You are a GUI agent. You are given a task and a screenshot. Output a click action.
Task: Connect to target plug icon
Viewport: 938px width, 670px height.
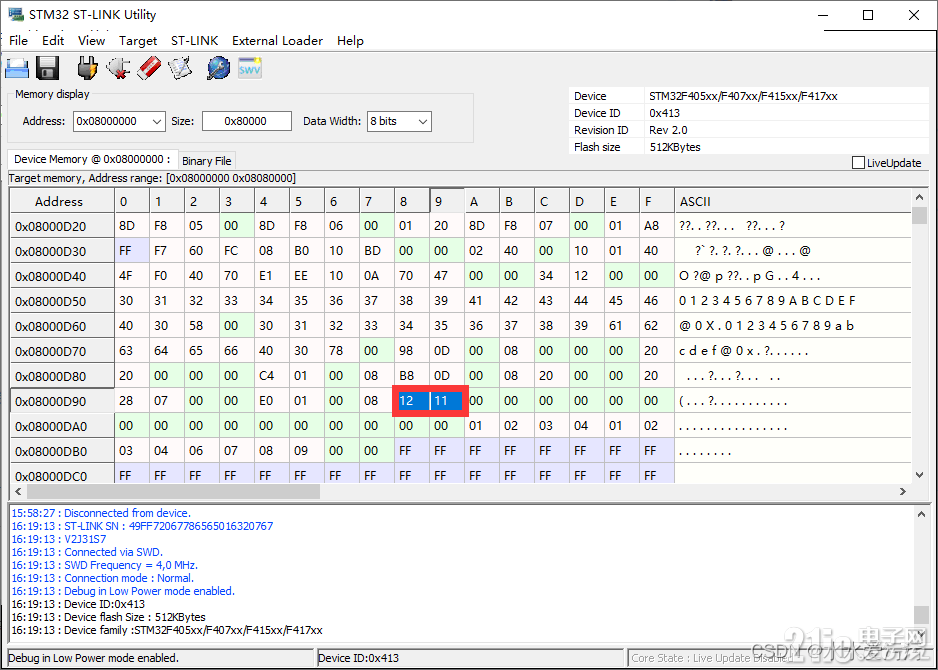(88, 68)
